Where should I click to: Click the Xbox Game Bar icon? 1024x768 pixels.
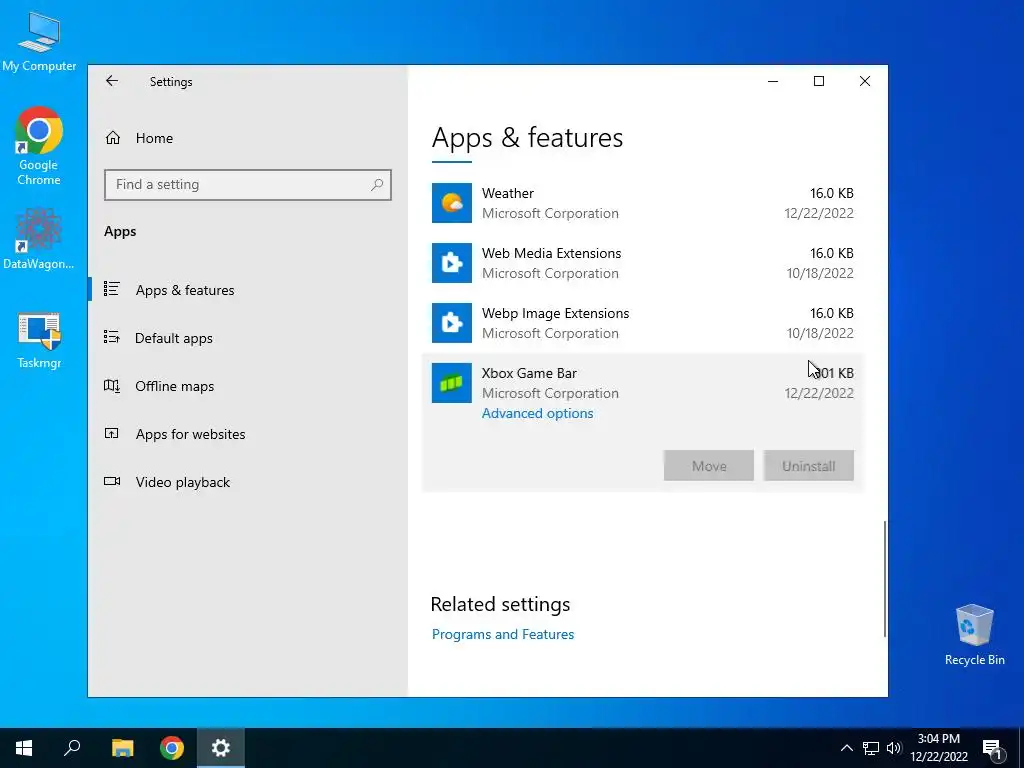click(x=452, y=383)
